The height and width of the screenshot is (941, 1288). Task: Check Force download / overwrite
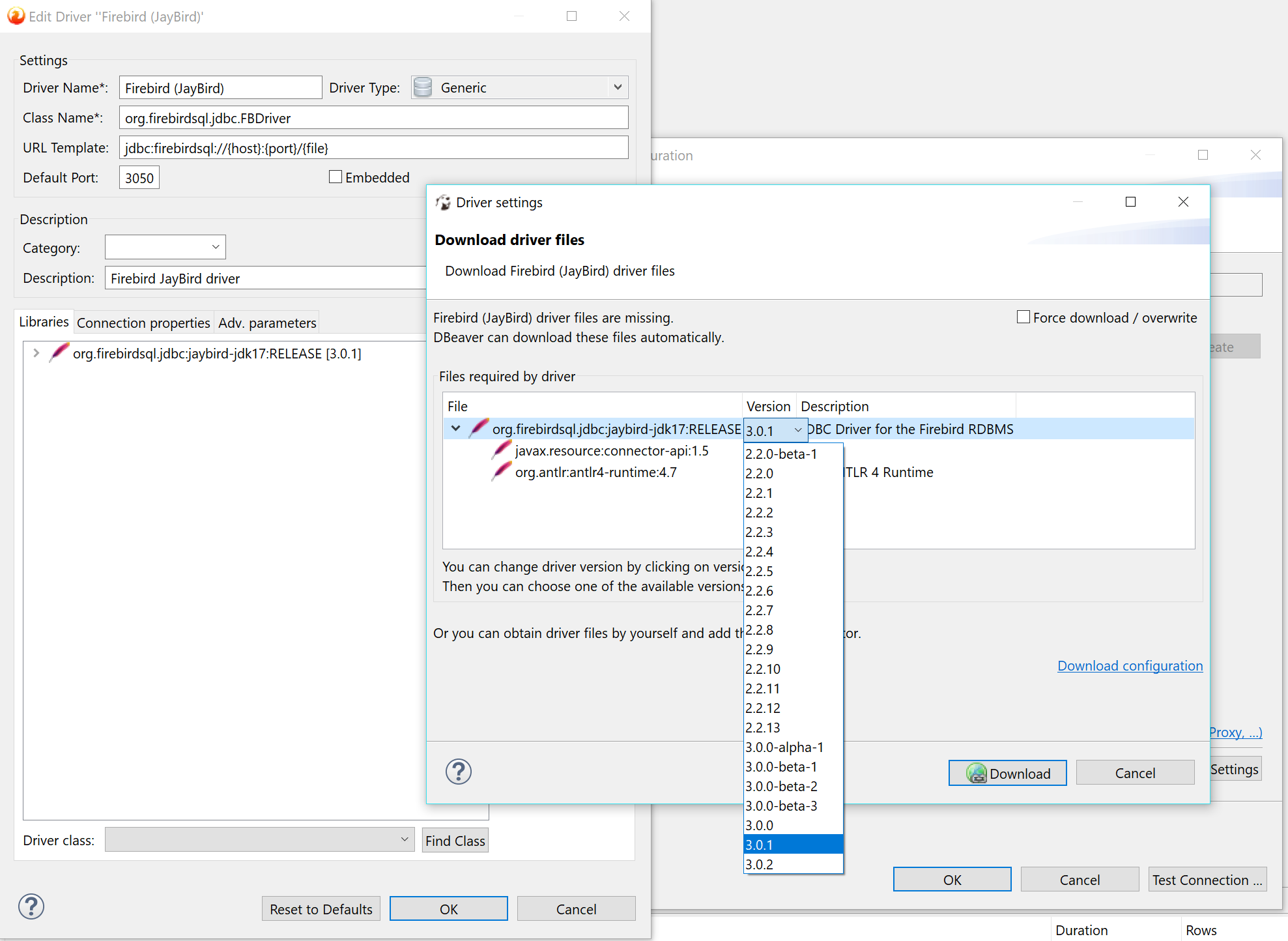coord(1023,317)
